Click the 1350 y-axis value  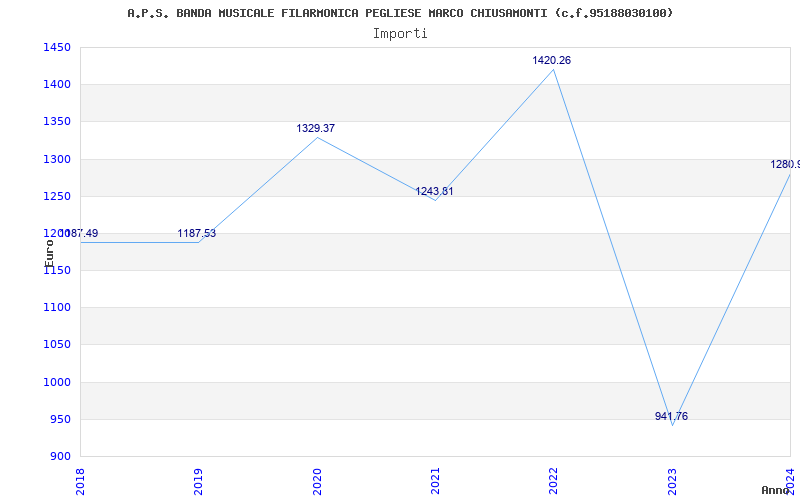click(x=57, y=122)
